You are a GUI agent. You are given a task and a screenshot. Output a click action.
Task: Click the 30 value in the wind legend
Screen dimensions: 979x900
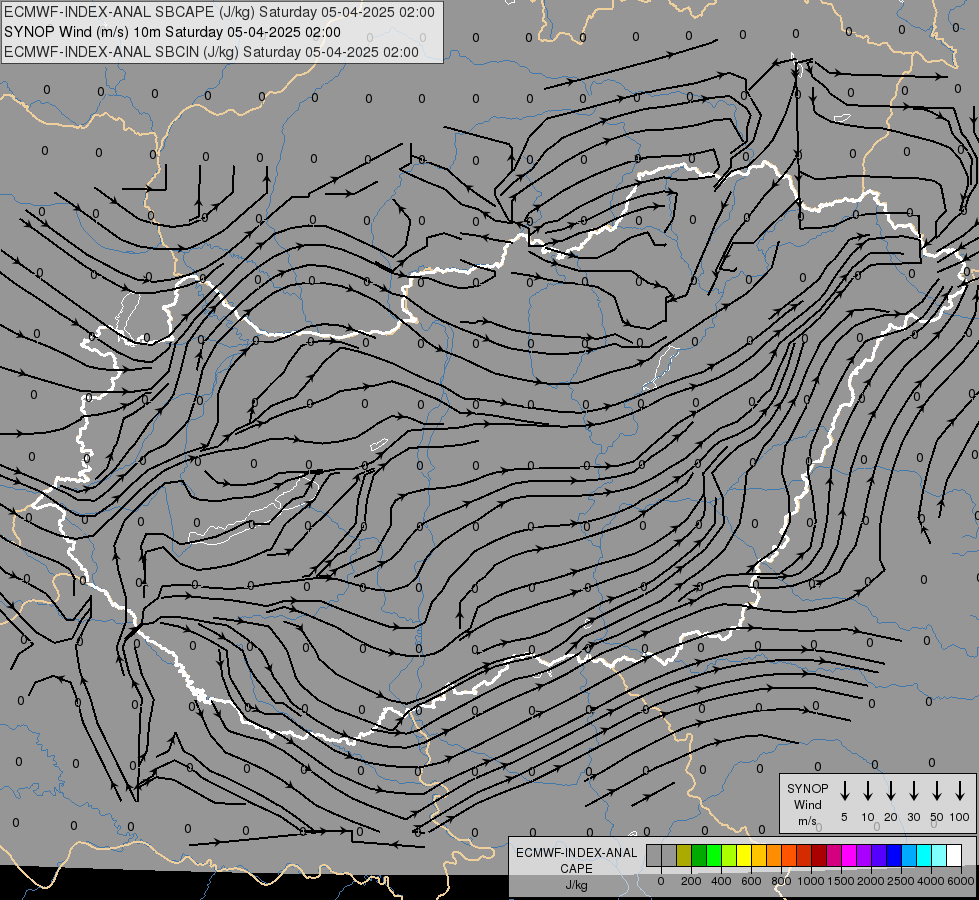pyautogui.click(x=914, y=817)
